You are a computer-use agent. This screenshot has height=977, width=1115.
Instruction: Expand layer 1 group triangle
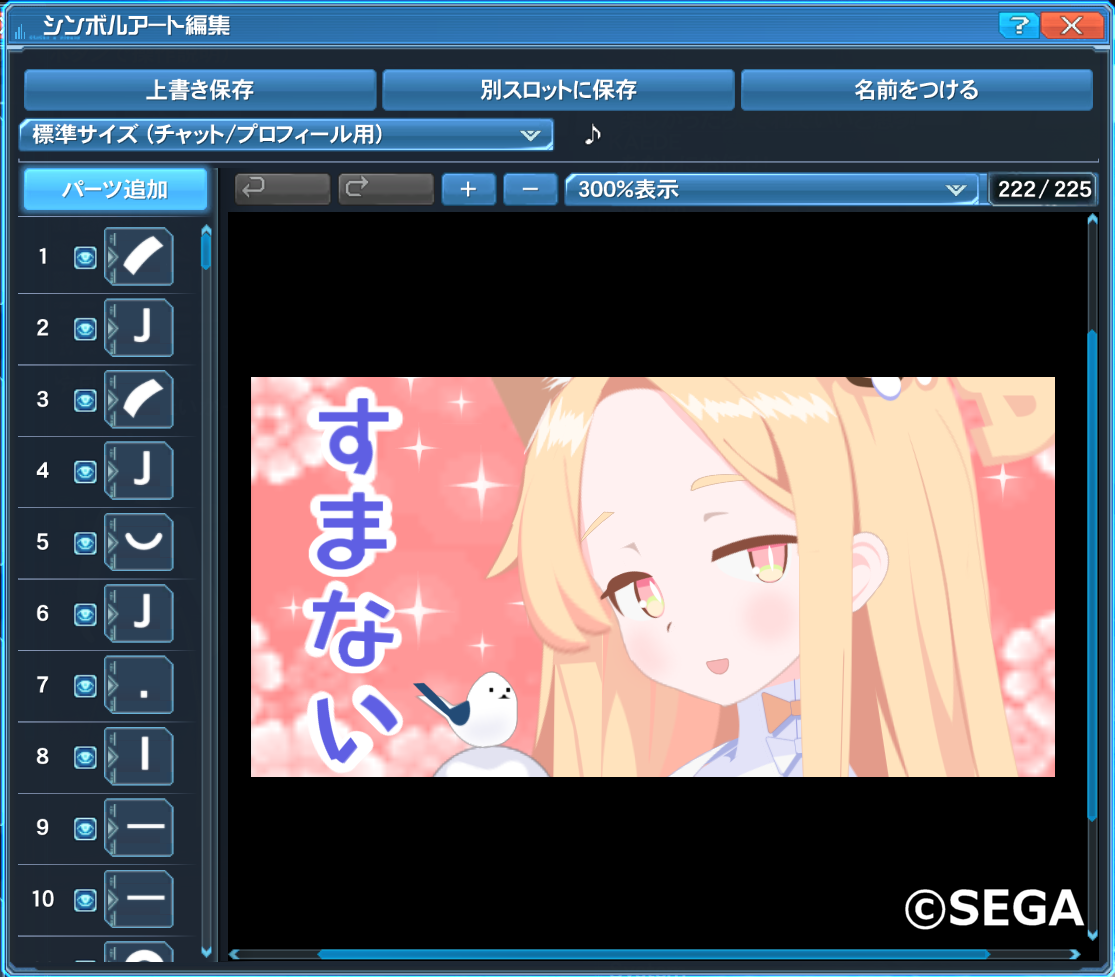coord(112,257)
